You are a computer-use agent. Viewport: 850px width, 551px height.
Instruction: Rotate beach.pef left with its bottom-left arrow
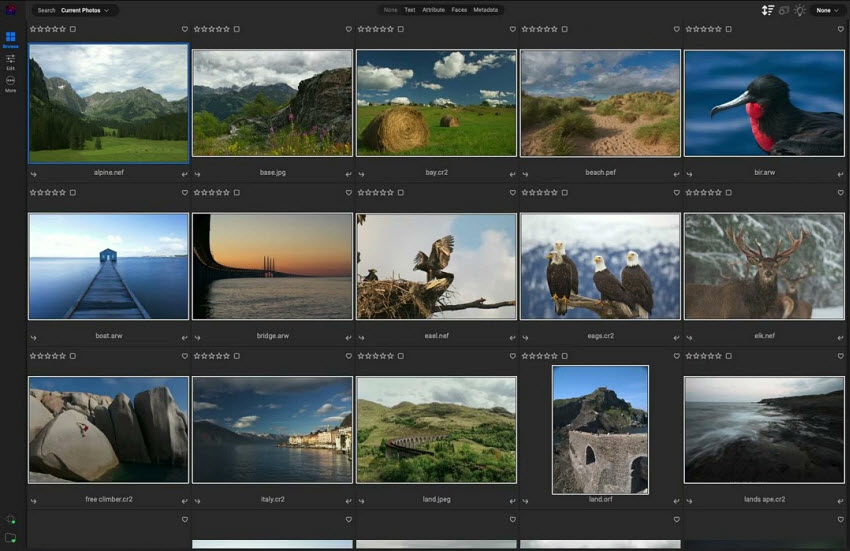(x=525, y=174)
